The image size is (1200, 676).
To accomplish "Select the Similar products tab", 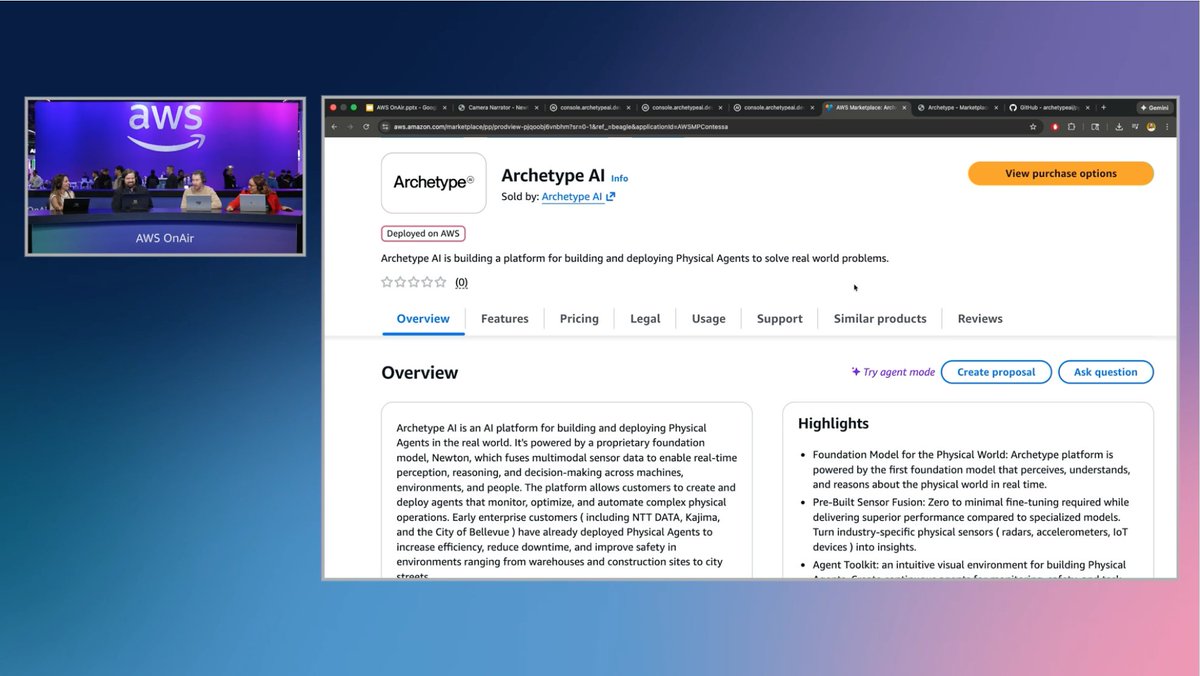I will click(x=880, y=318).
